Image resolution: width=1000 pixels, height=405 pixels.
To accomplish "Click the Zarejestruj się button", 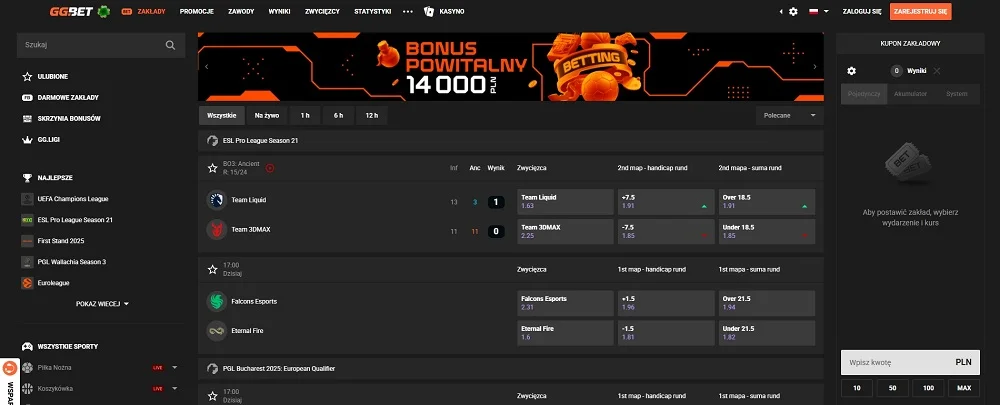I will pyautogui.click(x=922, y=12).
